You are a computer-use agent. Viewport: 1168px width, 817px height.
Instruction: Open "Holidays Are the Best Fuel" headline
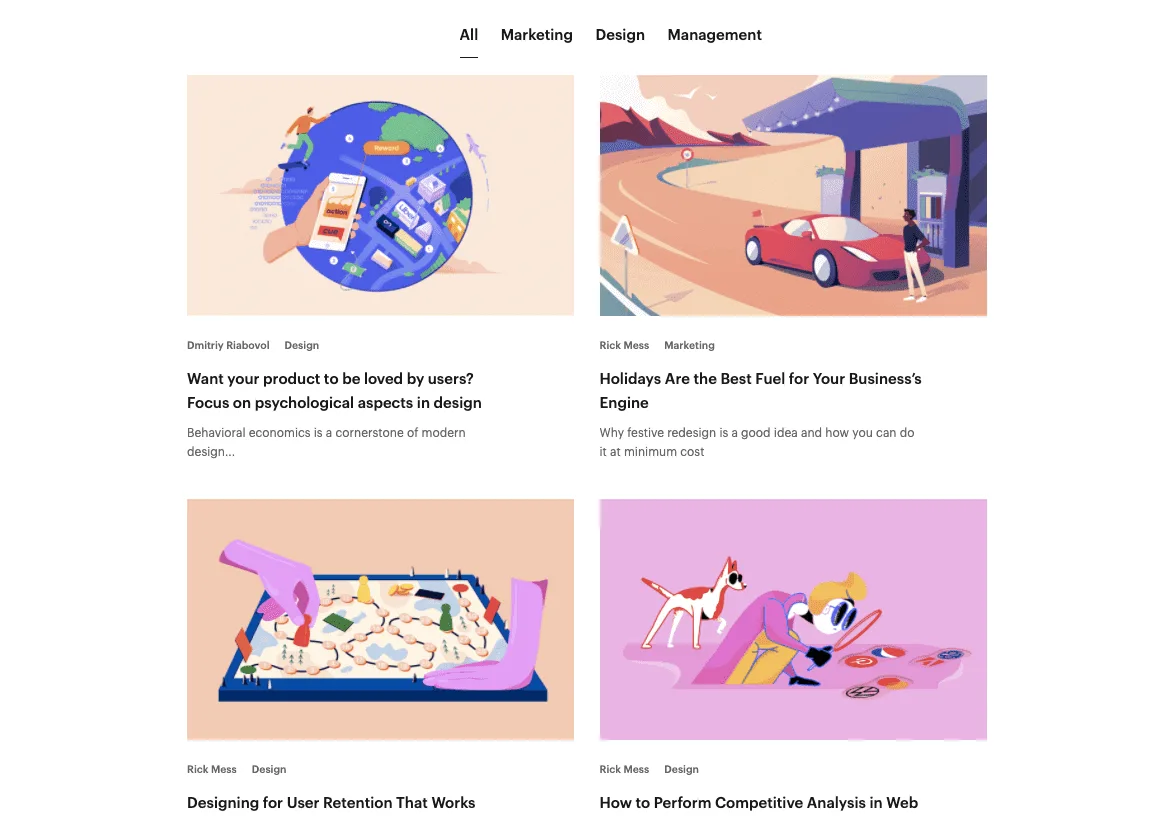point(761,390)
